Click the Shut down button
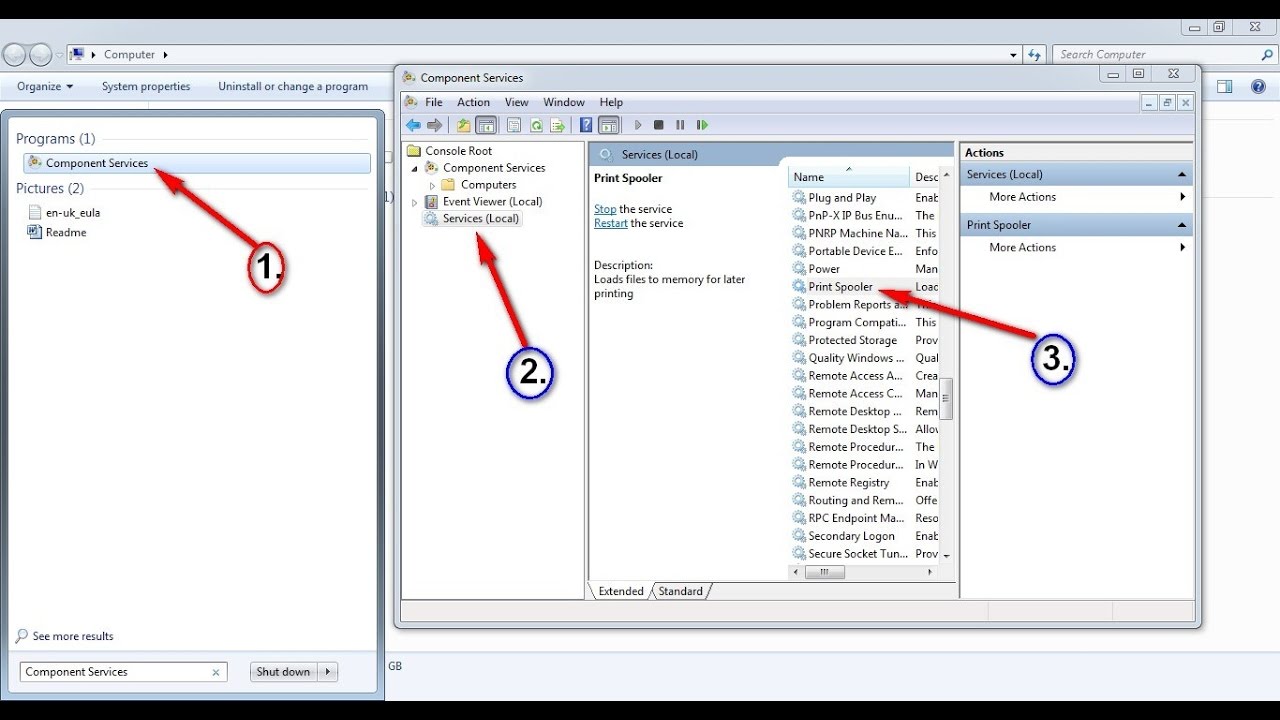Viewport: 1280px width, 720px height. (283, 672)
